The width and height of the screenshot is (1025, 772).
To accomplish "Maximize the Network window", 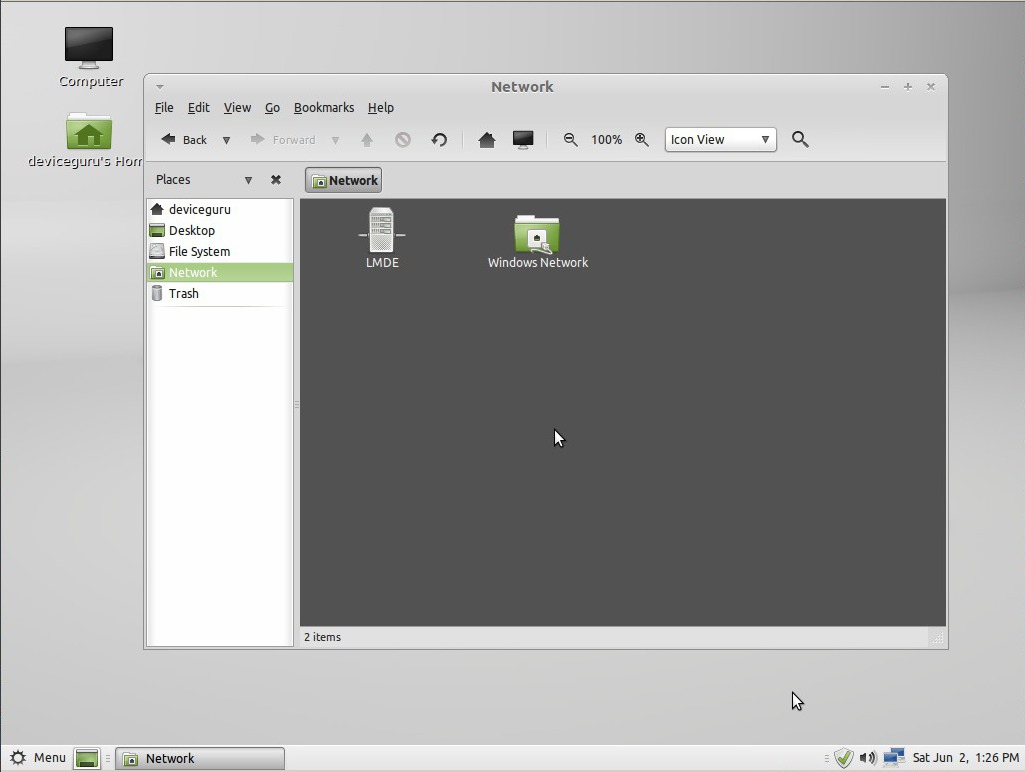I will [x=907, y=86].
